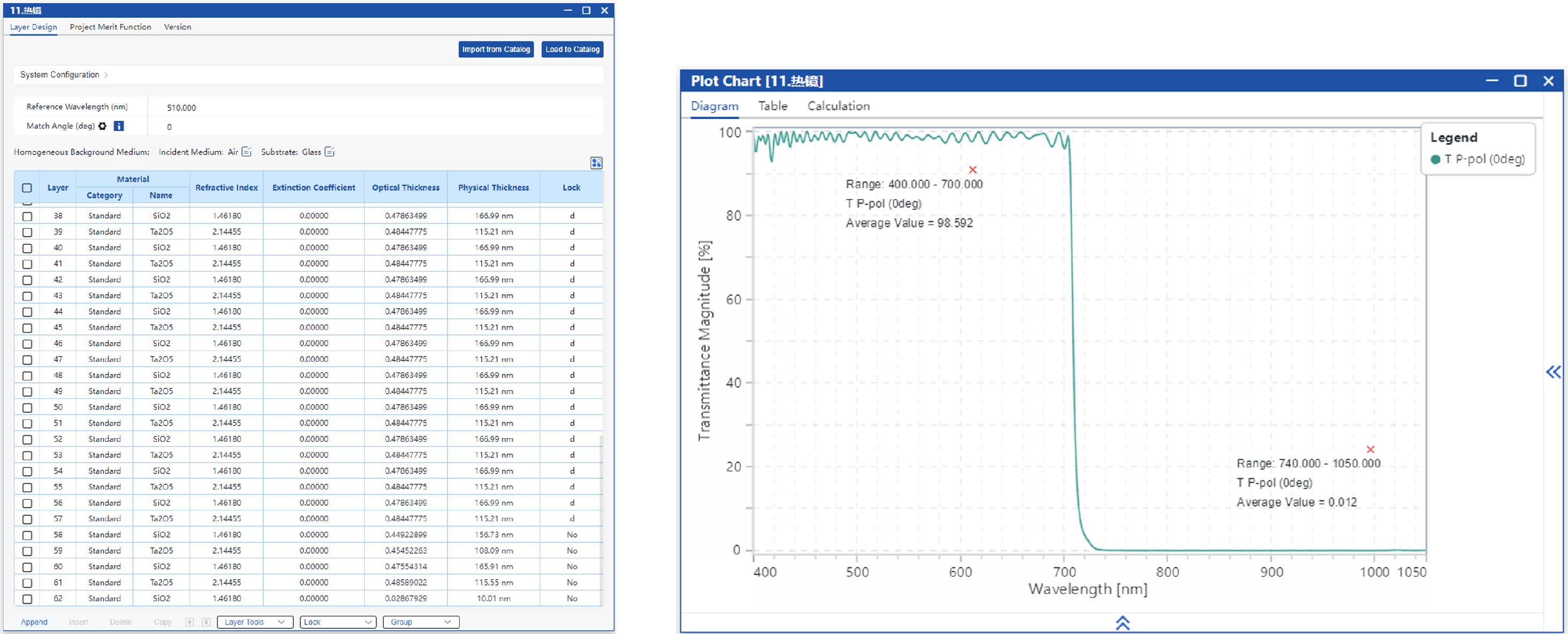This screenshot has height=634, width=1568.
Task: Collapse chart with double up chevron
Action: (1122, 622)
